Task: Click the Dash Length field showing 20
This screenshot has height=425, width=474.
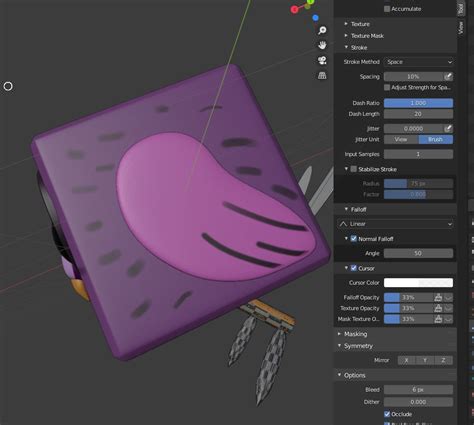Action: tap(418, 114)
